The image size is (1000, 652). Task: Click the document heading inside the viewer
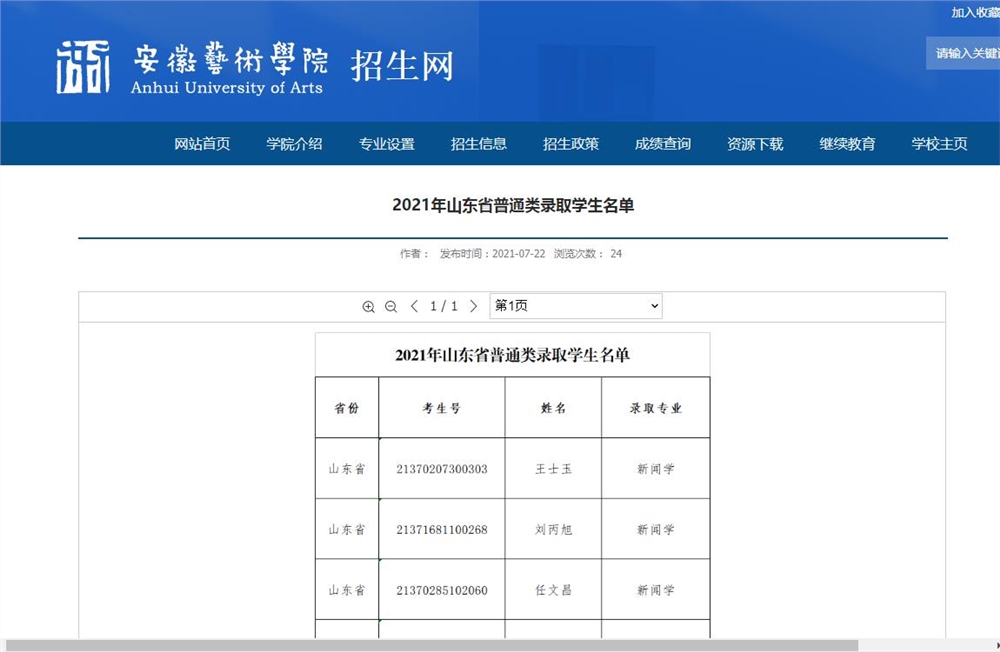pyautogui.click(x=512, y=355)
